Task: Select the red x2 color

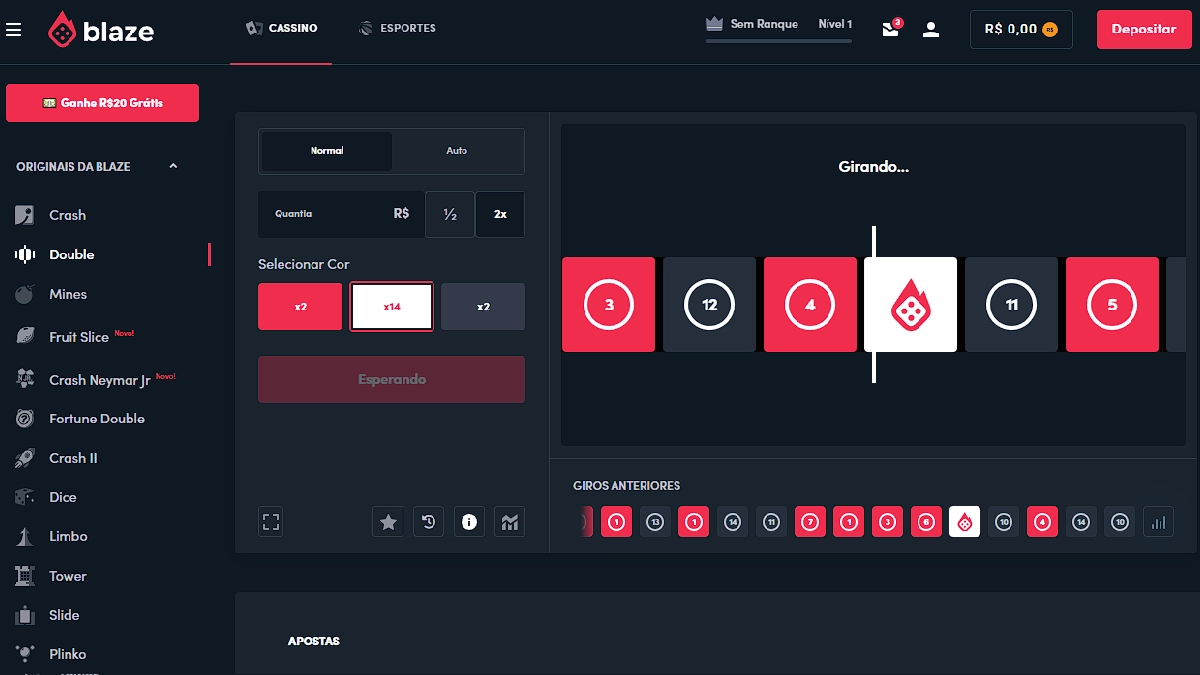Action: (x=300, y=306)
